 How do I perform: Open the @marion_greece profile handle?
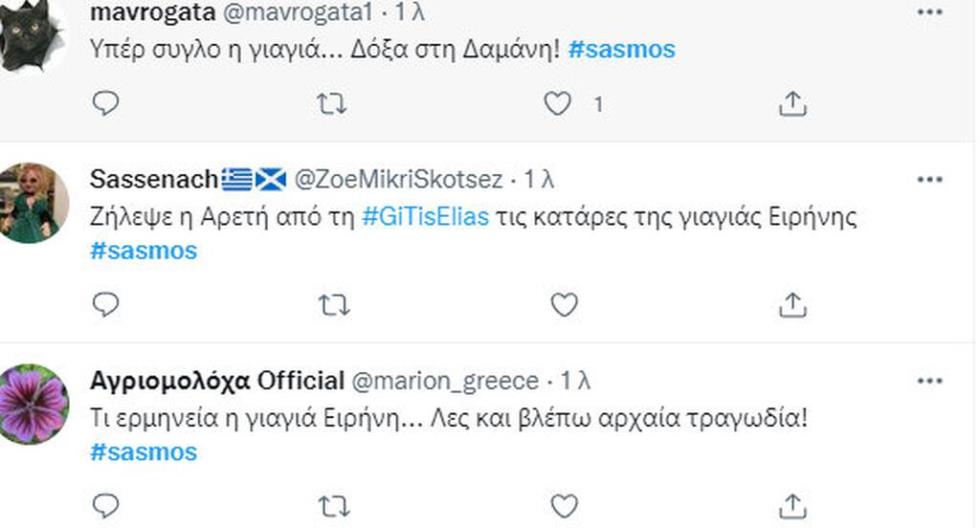(x=446, y=381)
